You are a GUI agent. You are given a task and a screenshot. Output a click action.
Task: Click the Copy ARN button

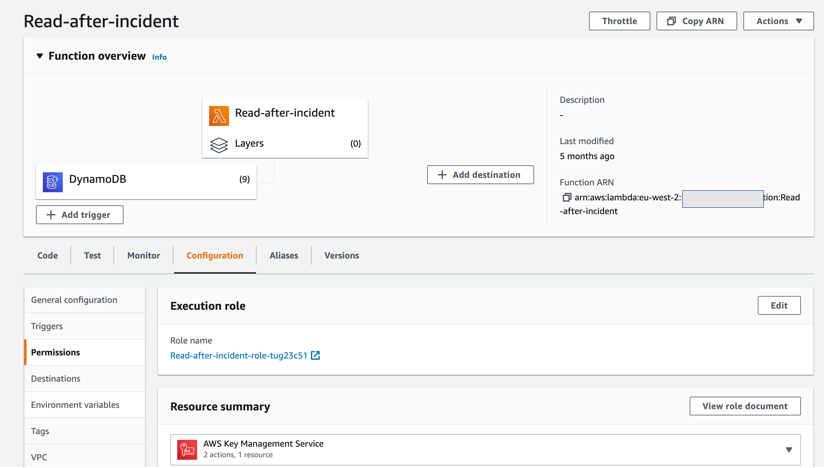(696, 21)
